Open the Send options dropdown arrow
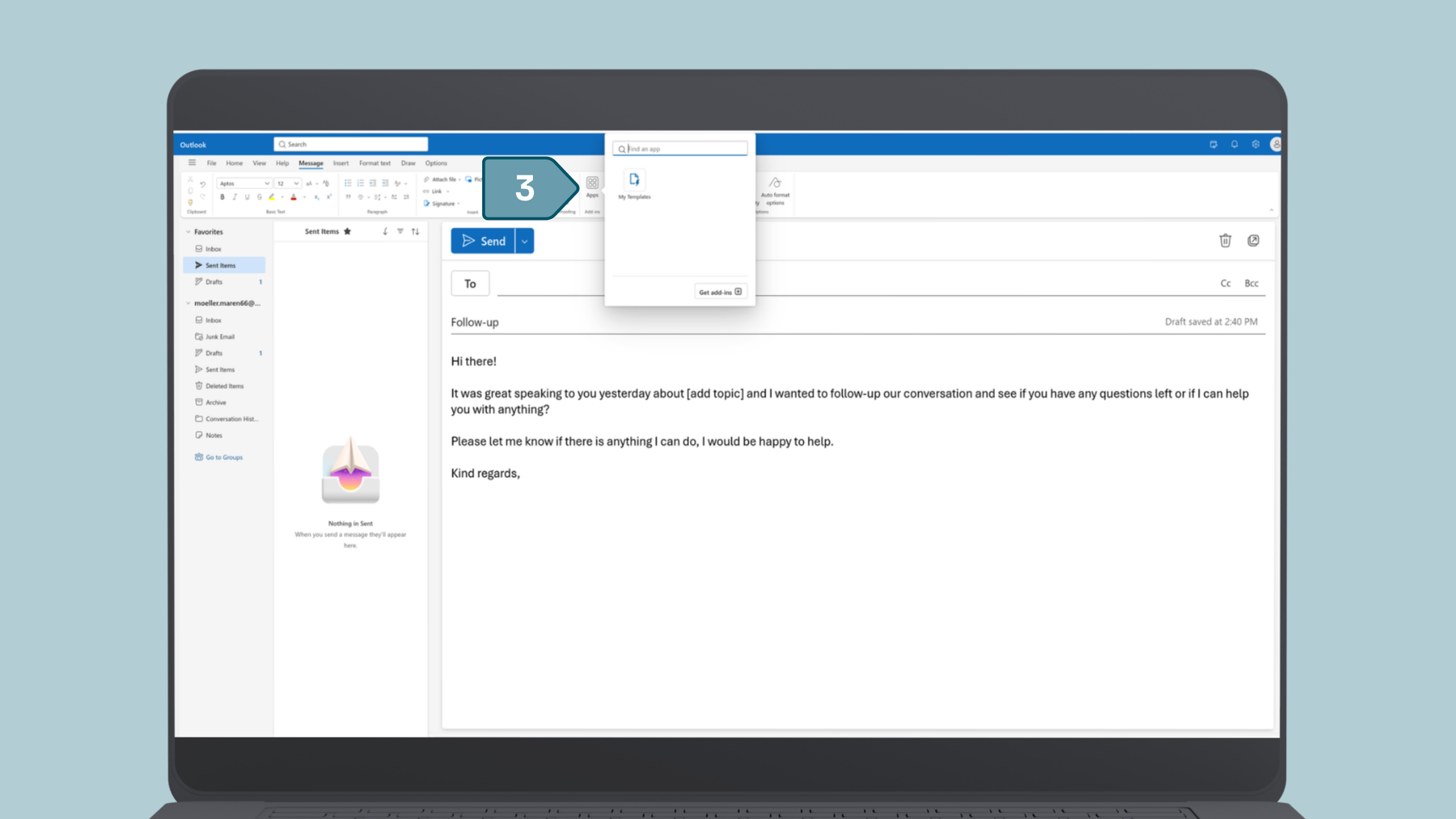 524,241
